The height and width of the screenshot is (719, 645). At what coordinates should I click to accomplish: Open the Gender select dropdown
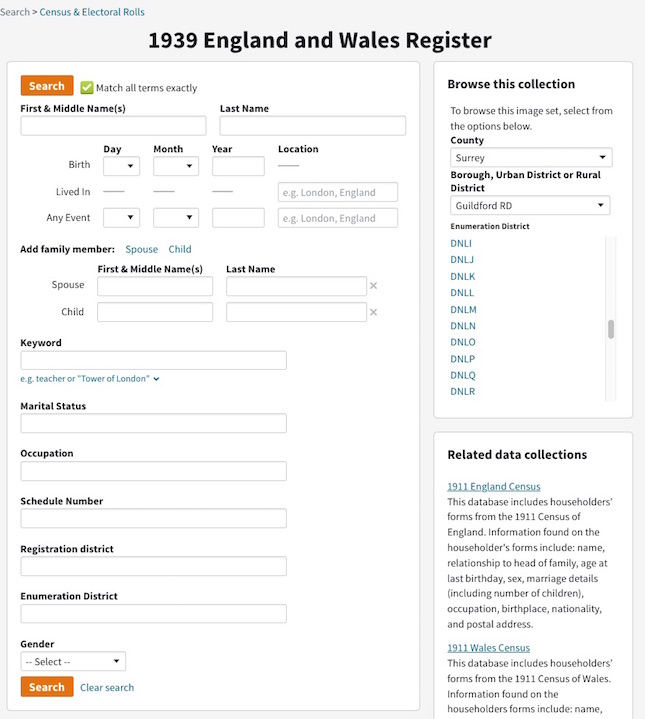point(73,661)
